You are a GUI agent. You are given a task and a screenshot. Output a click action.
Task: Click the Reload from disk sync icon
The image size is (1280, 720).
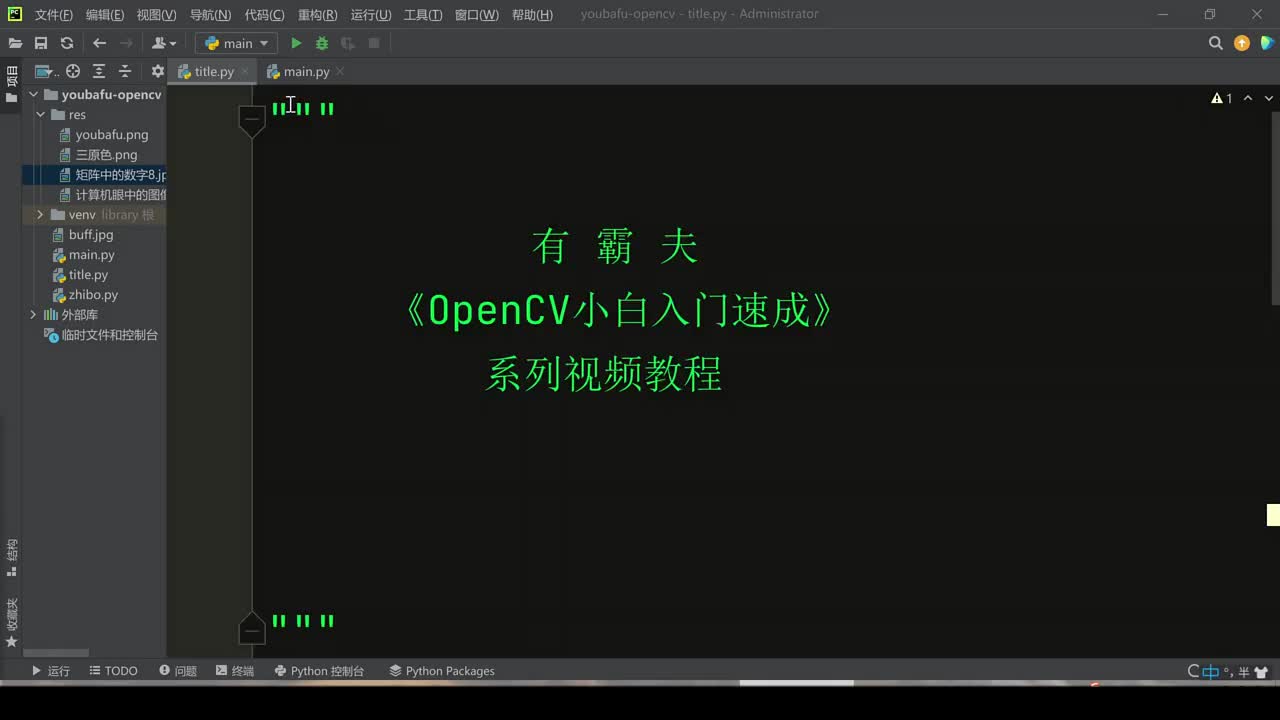pos(67,43)
